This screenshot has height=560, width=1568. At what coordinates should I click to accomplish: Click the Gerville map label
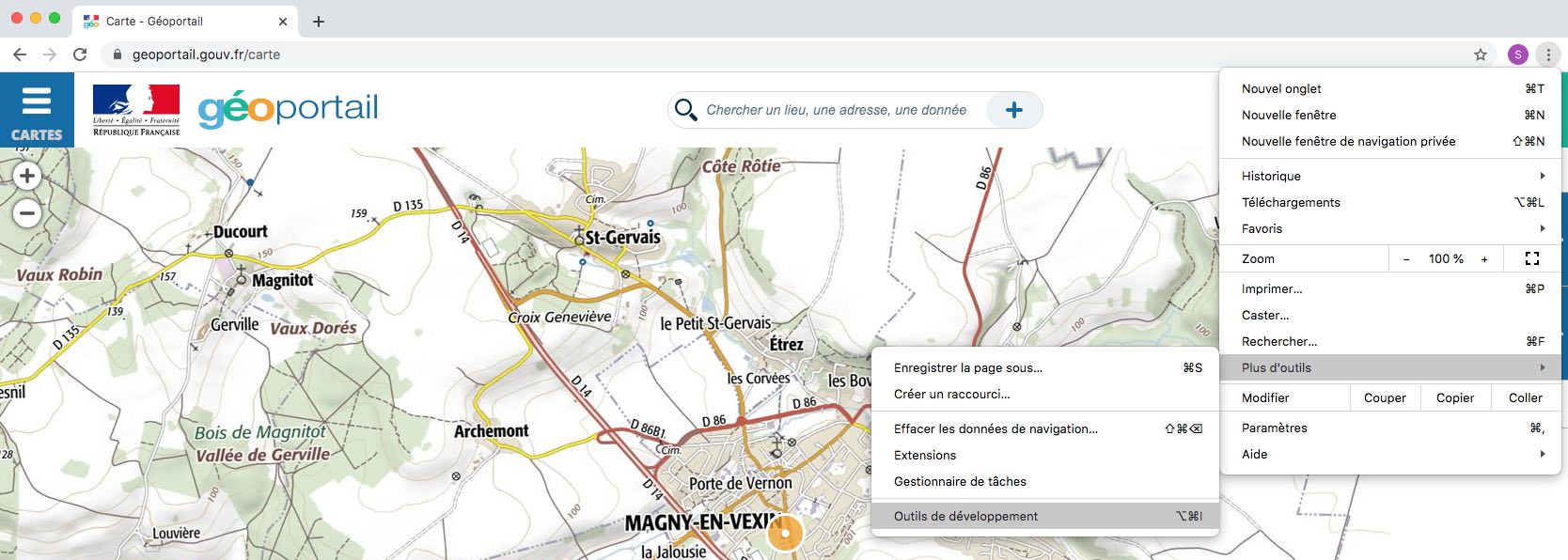click(235, 325)
